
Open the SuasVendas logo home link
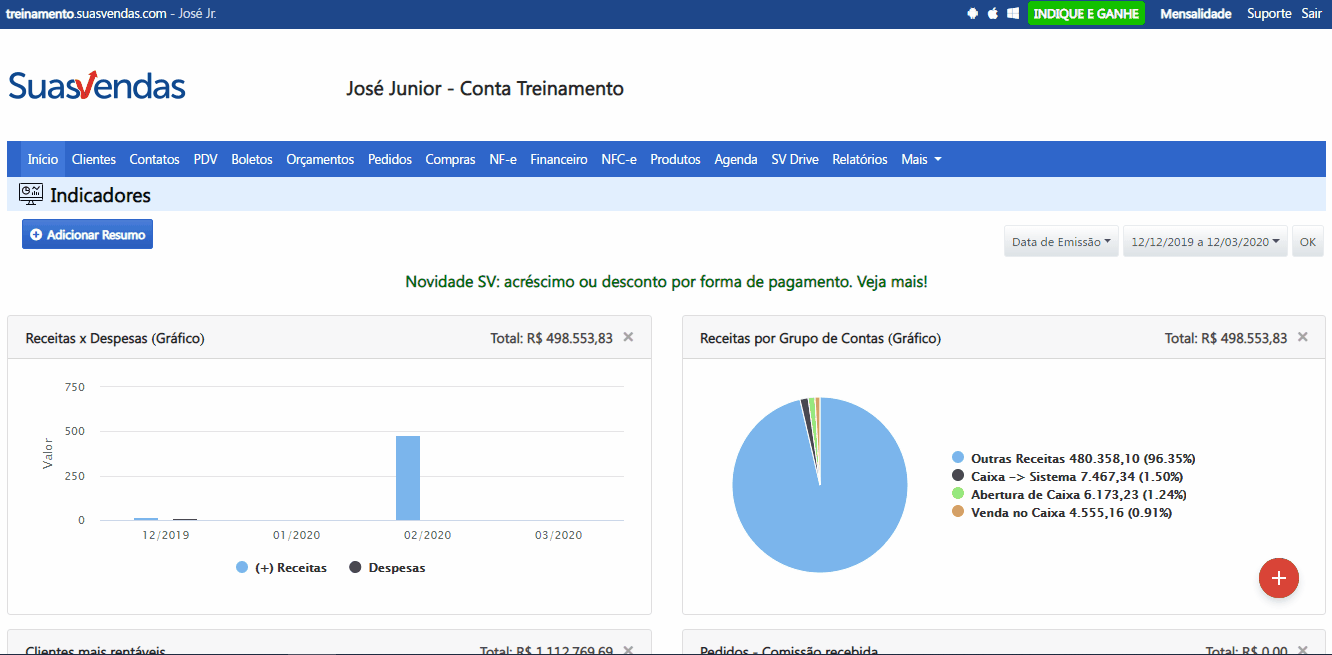point(97,87)
